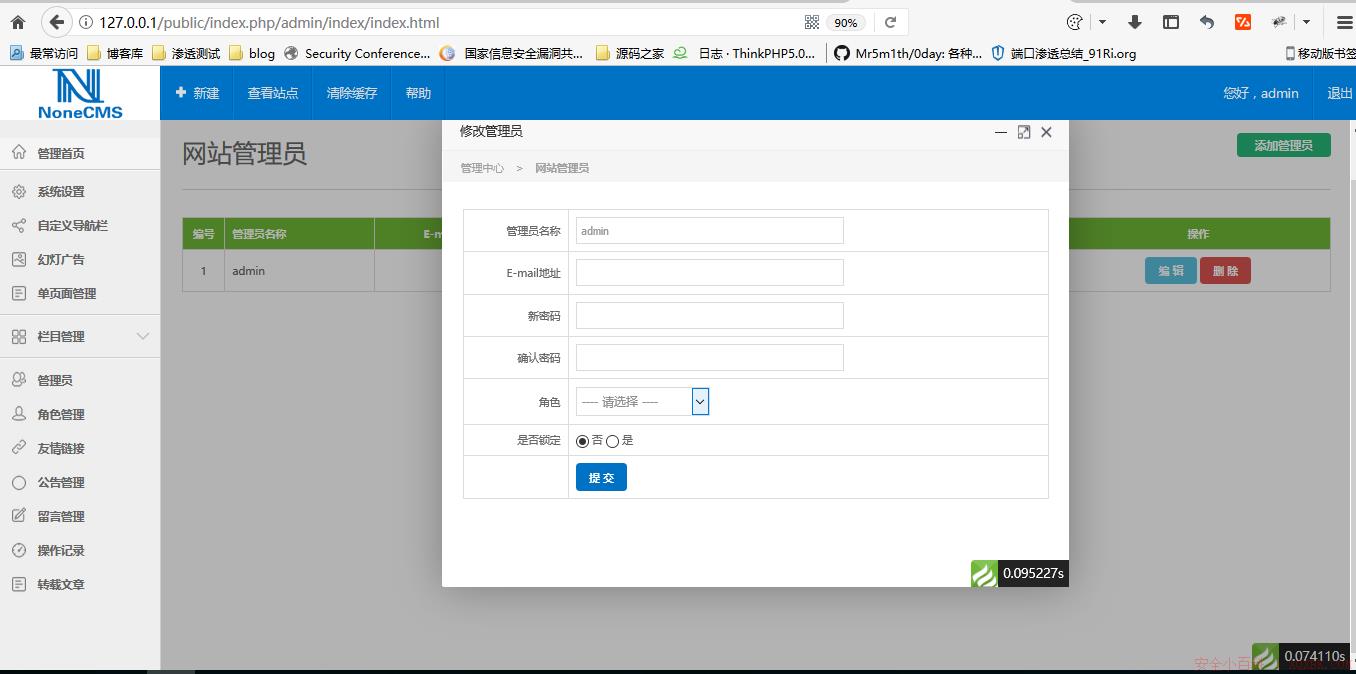Screen dimensions: 1356x674
Task: Open dropdown arrow next to cookie extension
Action: click(1102, 22)
